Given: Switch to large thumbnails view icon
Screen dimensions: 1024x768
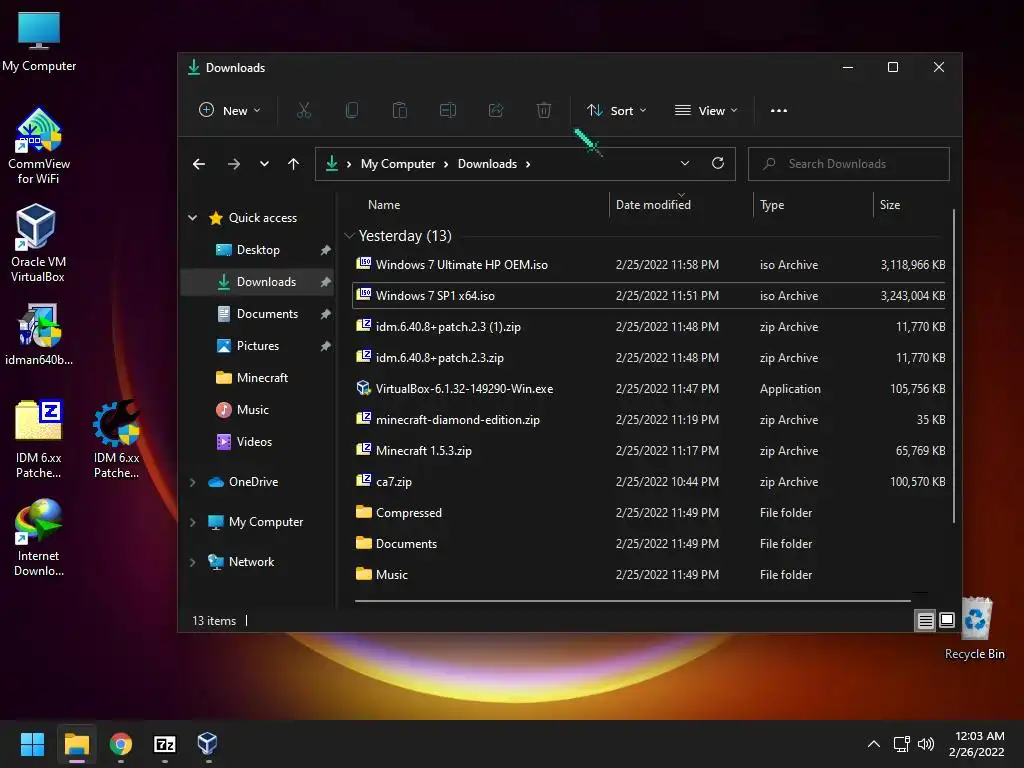Looking at the screenshot, I should click(x=947, y=620).
